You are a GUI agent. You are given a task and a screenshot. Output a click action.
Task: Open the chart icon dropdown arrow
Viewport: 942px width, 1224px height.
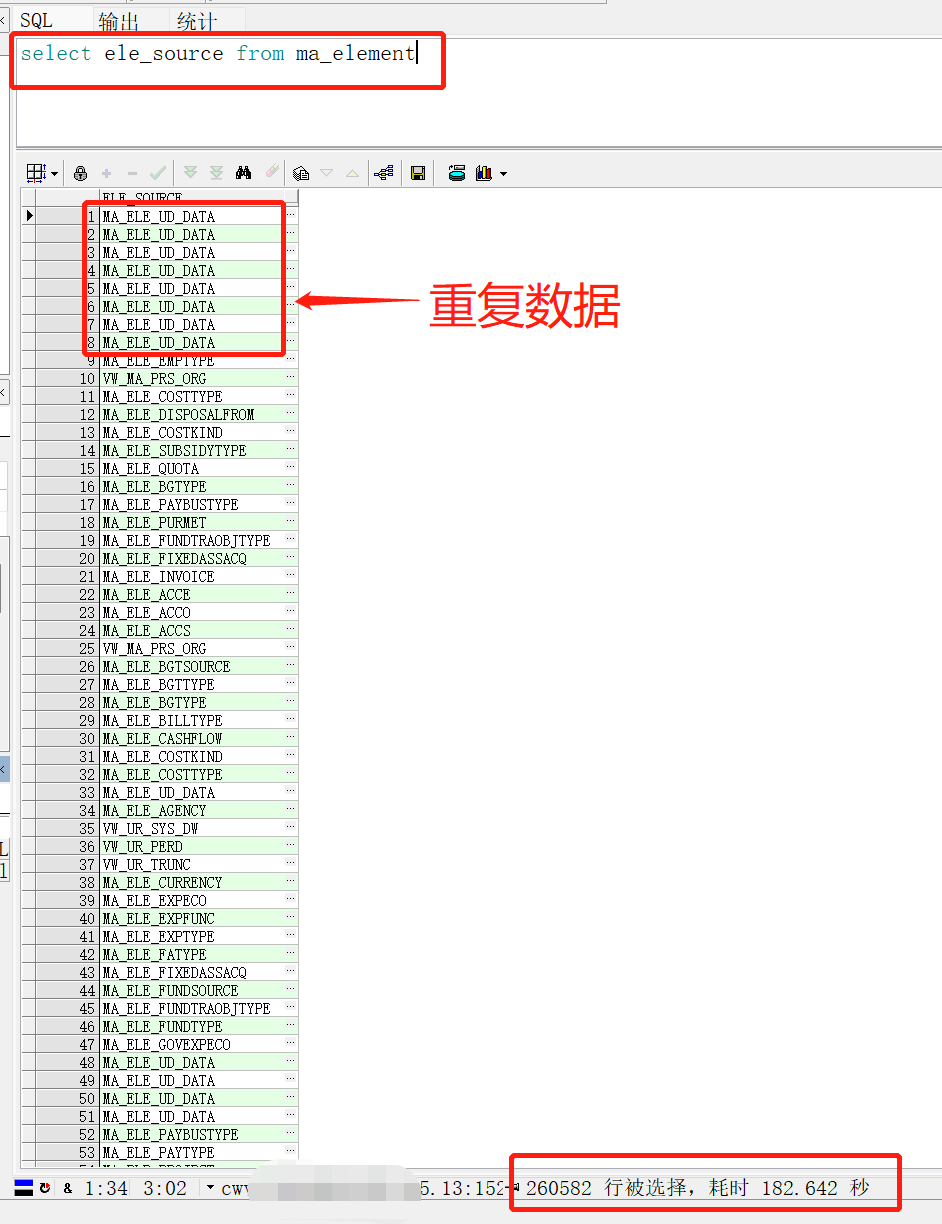point(503,174)
